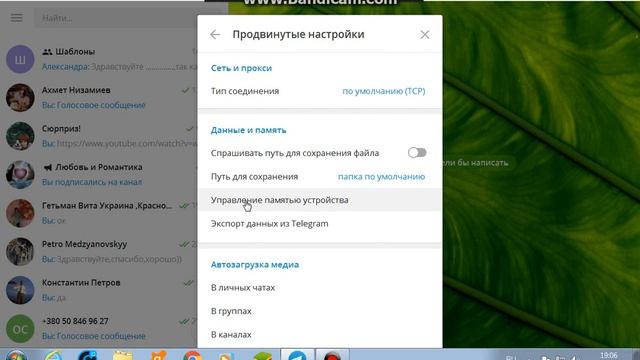The height and width of the screenshot is (360, 640).
Task: Click the Windows Start button
Action: coord(16,355)
